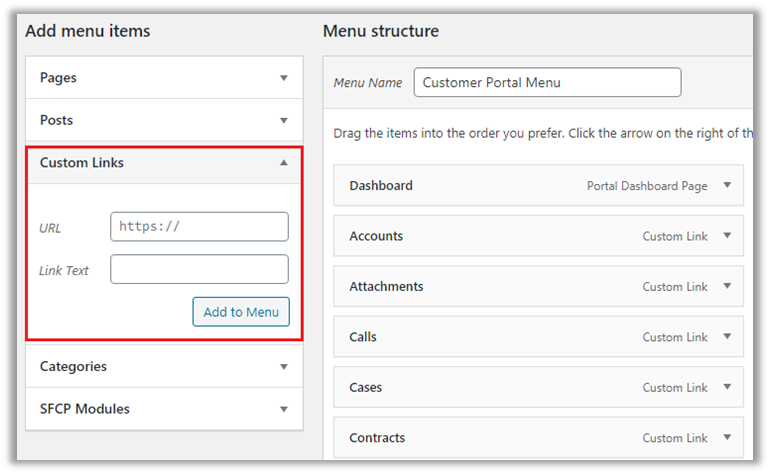The height and width of the screenshot is (474, 770).
Task: Expand the Categories panel arrow
Action: pyautogui.click(x=284, y=367)
